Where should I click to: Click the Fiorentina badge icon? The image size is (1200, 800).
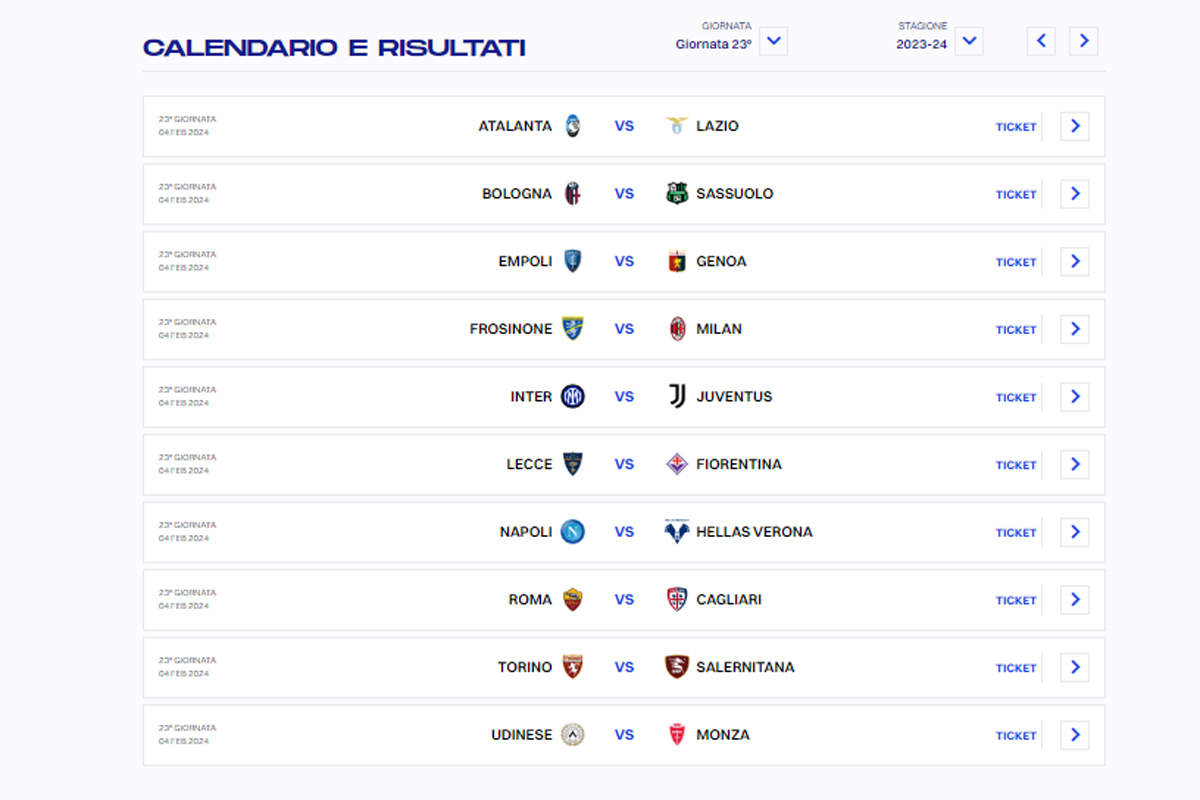[677, 464]
